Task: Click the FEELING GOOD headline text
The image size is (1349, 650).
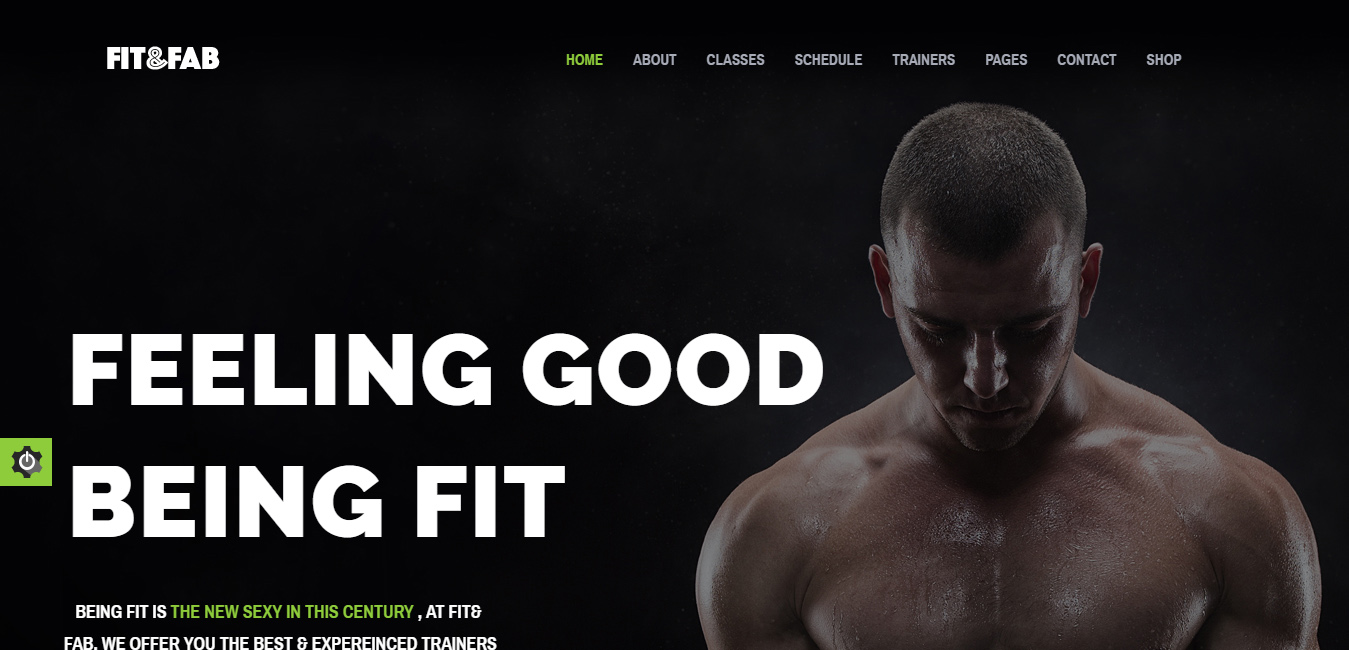Action: [446, 370]
